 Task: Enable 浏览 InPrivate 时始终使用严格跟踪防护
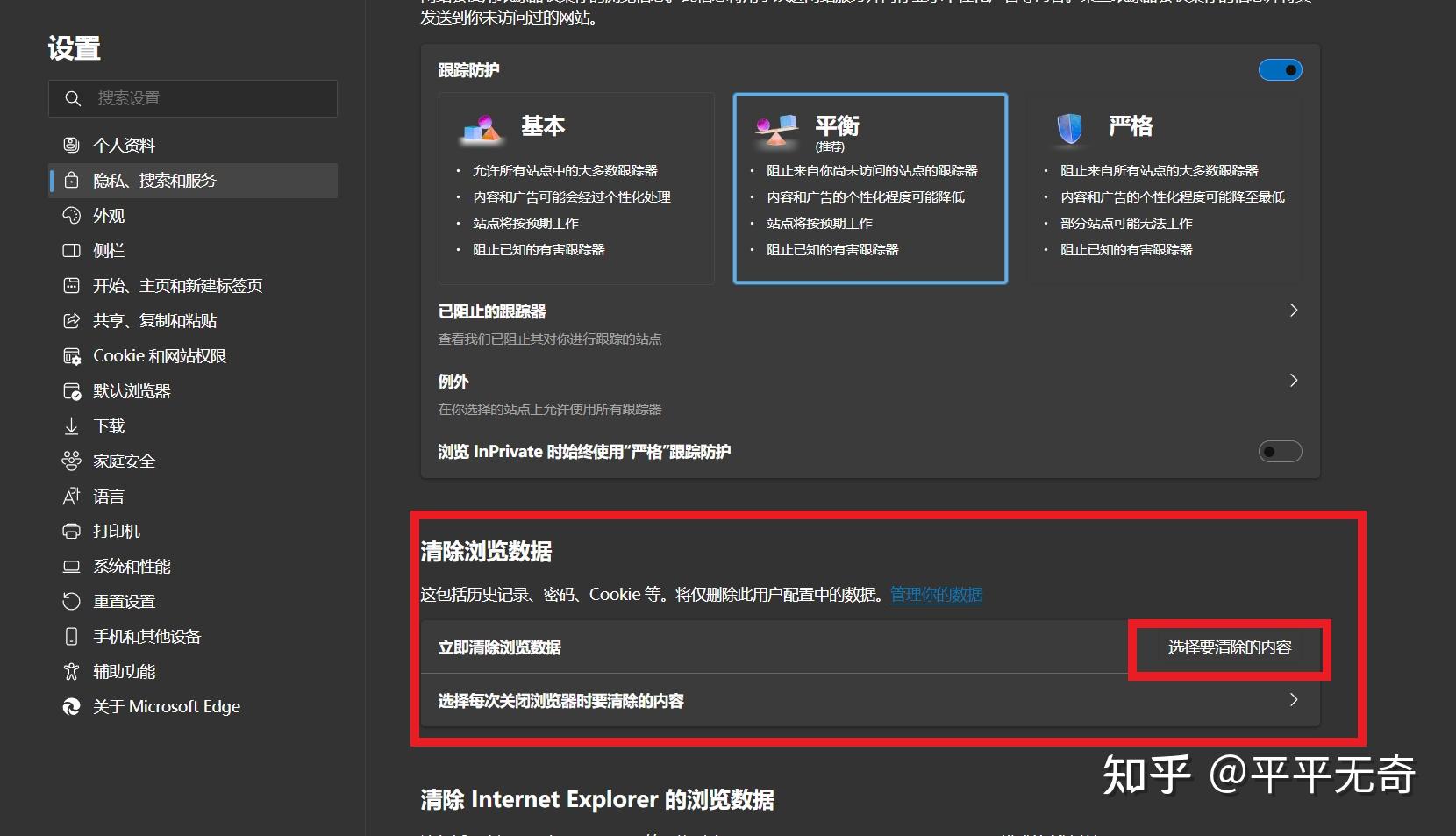1280,452
